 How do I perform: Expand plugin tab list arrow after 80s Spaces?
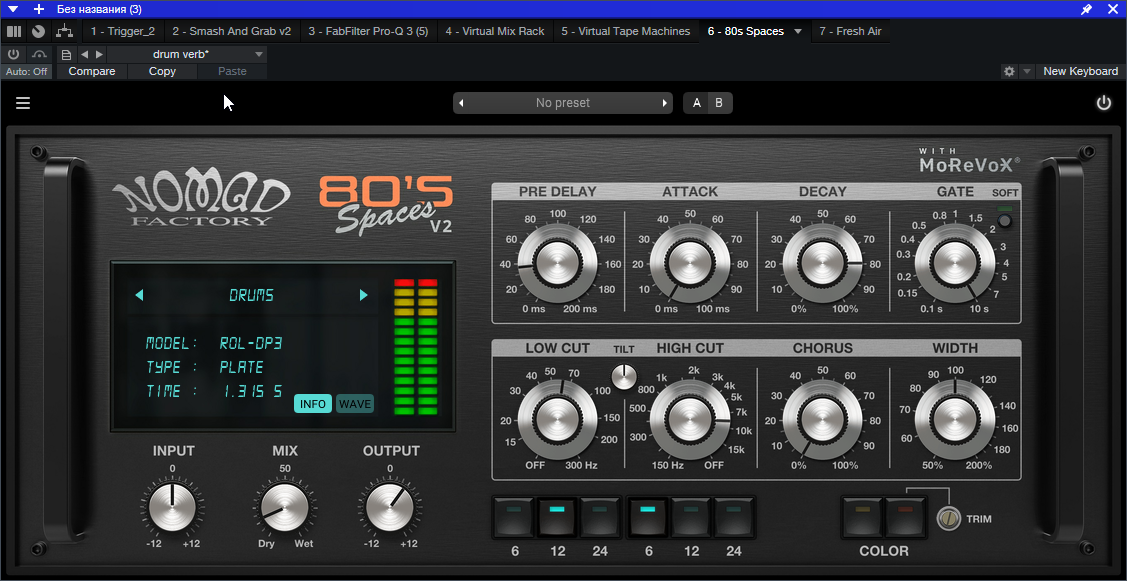(x=798, y=31)
